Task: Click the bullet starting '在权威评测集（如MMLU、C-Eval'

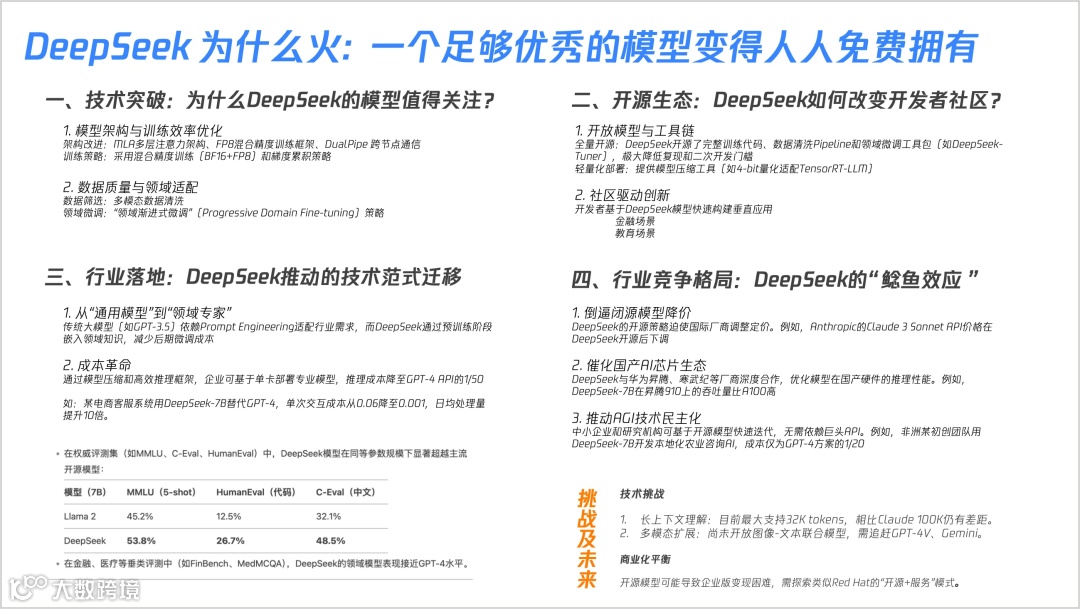Action: click(265, 461)
